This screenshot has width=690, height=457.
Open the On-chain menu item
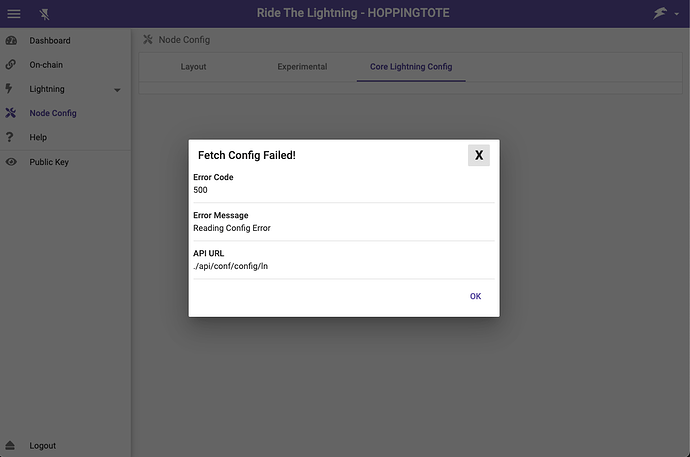pos(46,65)
